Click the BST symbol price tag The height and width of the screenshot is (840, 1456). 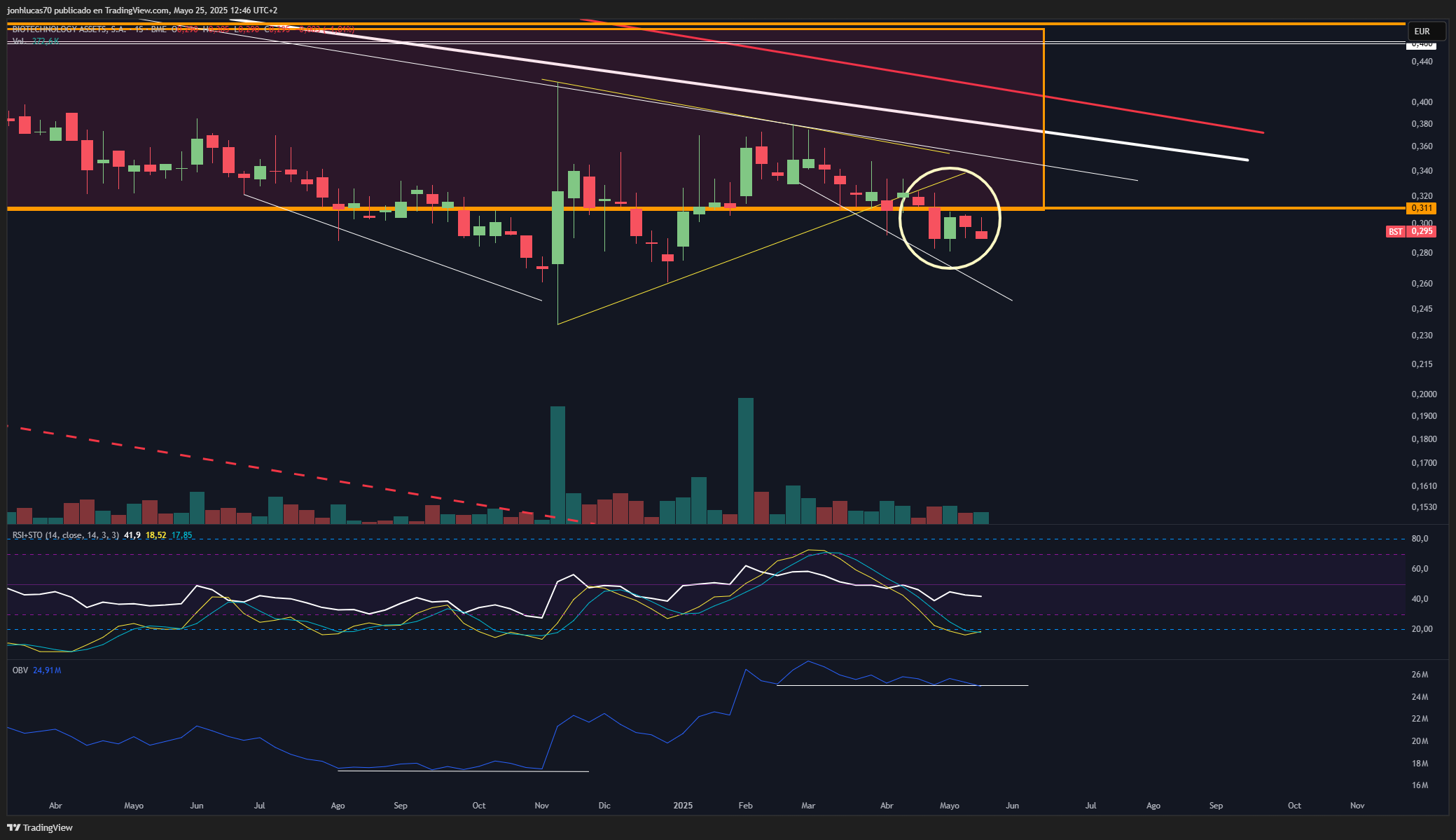[1395, 231]
